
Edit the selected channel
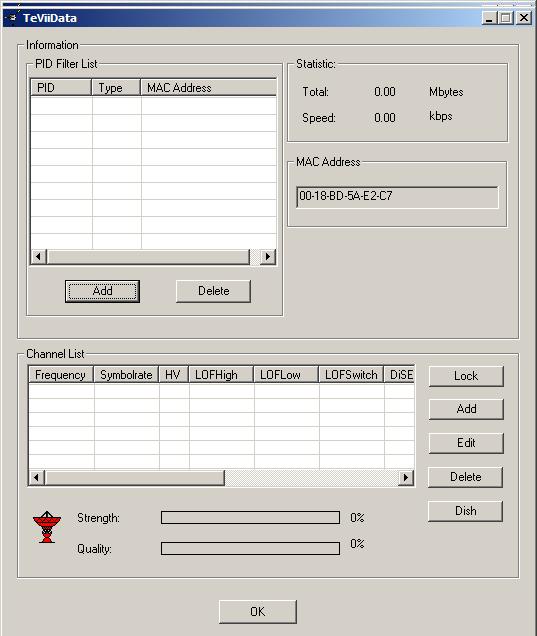pos(466,443)
